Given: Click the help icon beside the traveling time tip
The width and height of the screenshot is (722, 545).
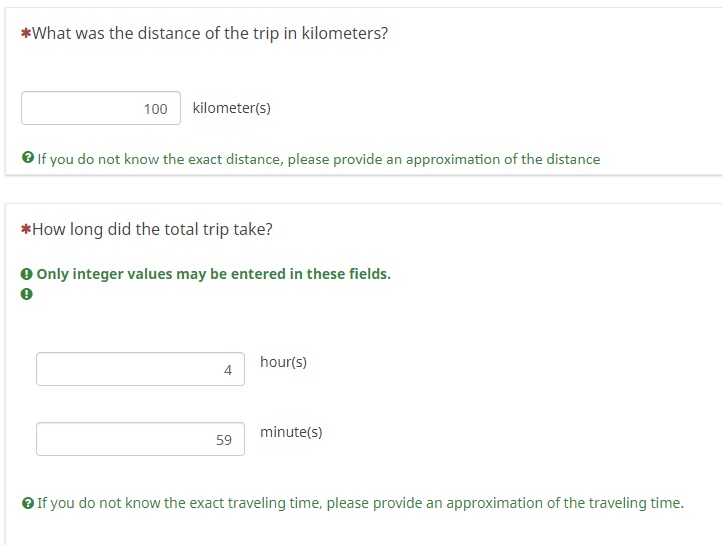Looking at the screenshot, I should 27,503.
